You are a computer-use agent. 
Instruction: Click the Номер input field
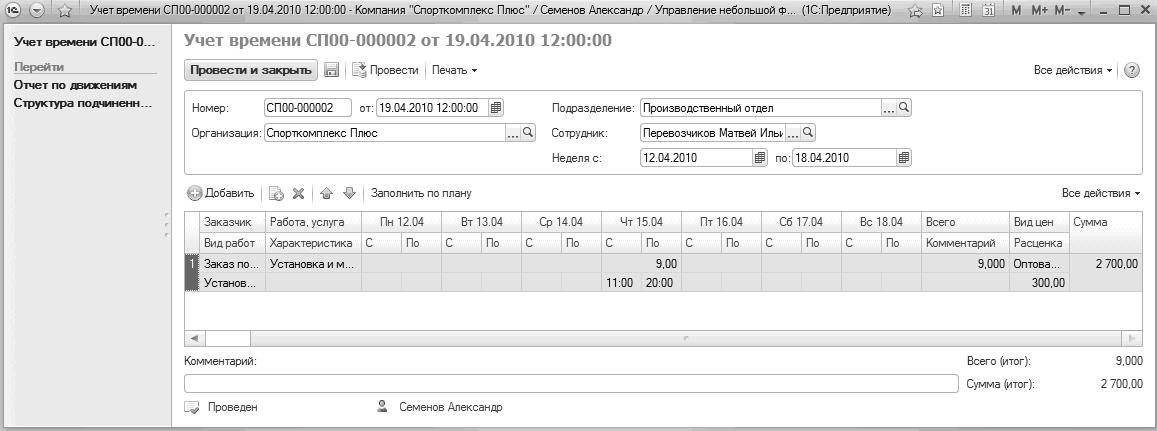tap(308, 108)
